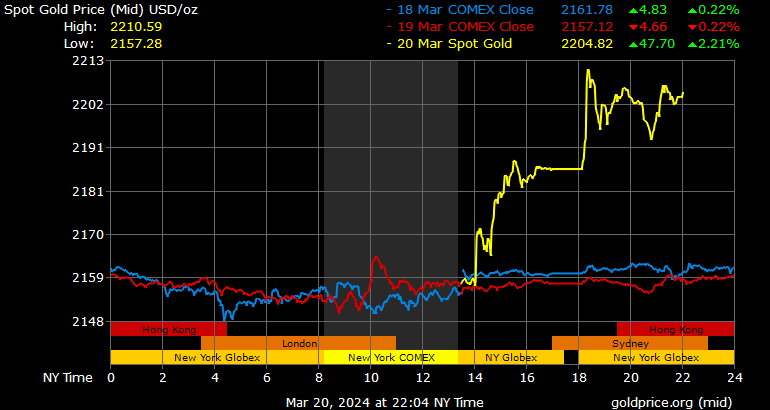Click the green up arrow beside 4.83

click(634, 10)
